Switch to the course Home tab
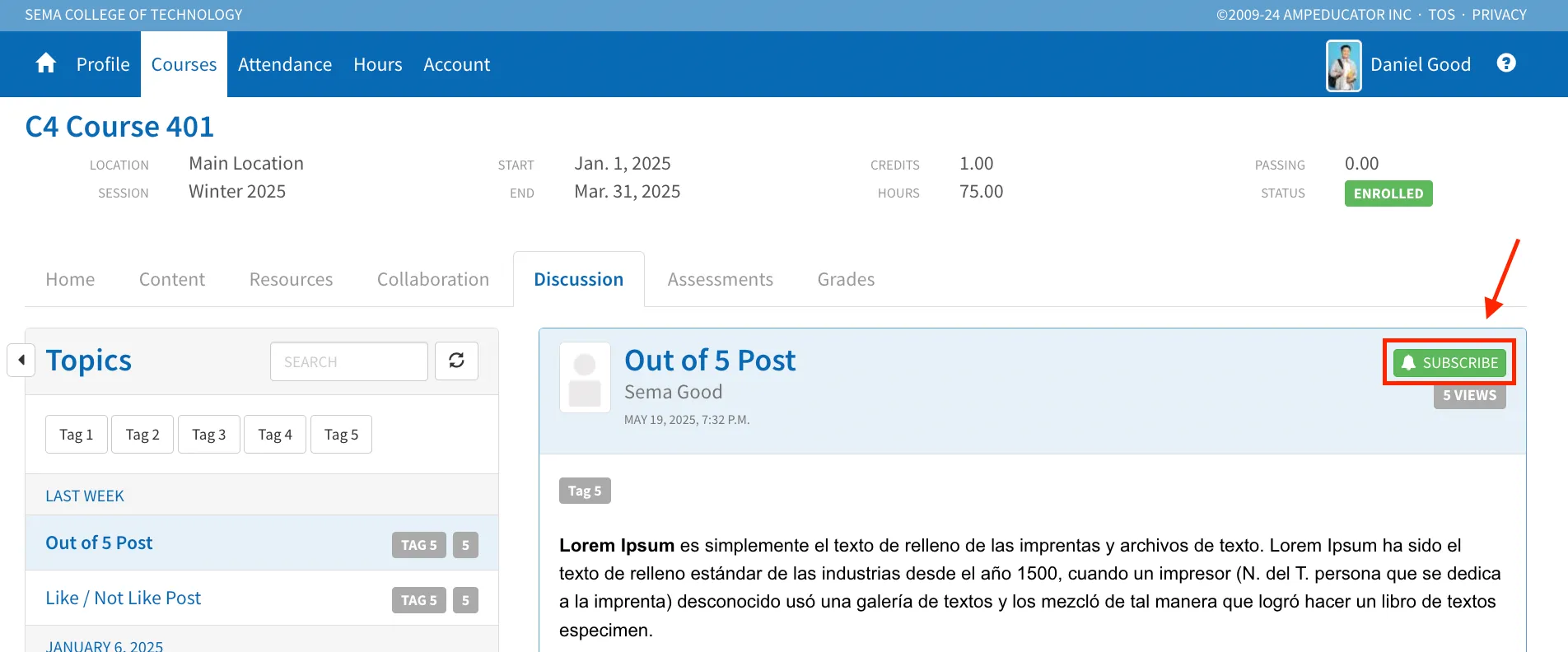 click(x=70, y=279)
